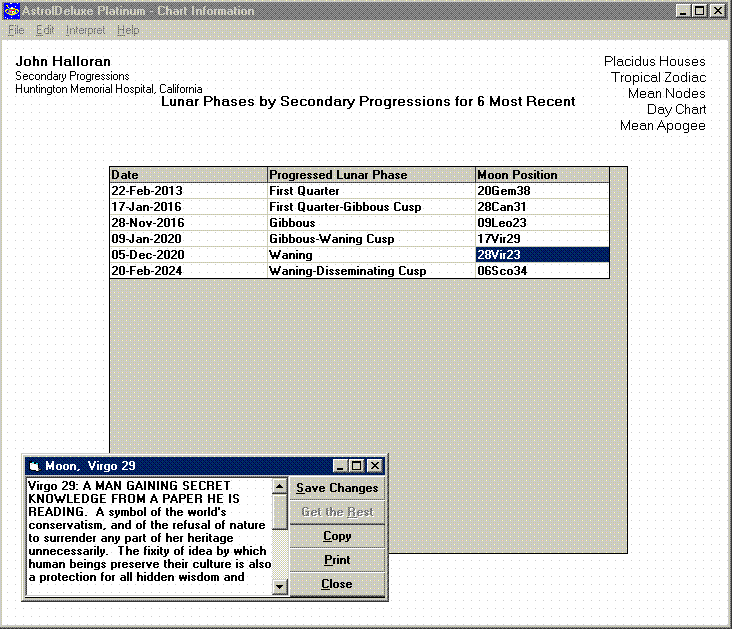Viewport: 732px width, 629px height.
Task: Click the Progressed Lunar Phase column header
Action: [x=371, y=175]
